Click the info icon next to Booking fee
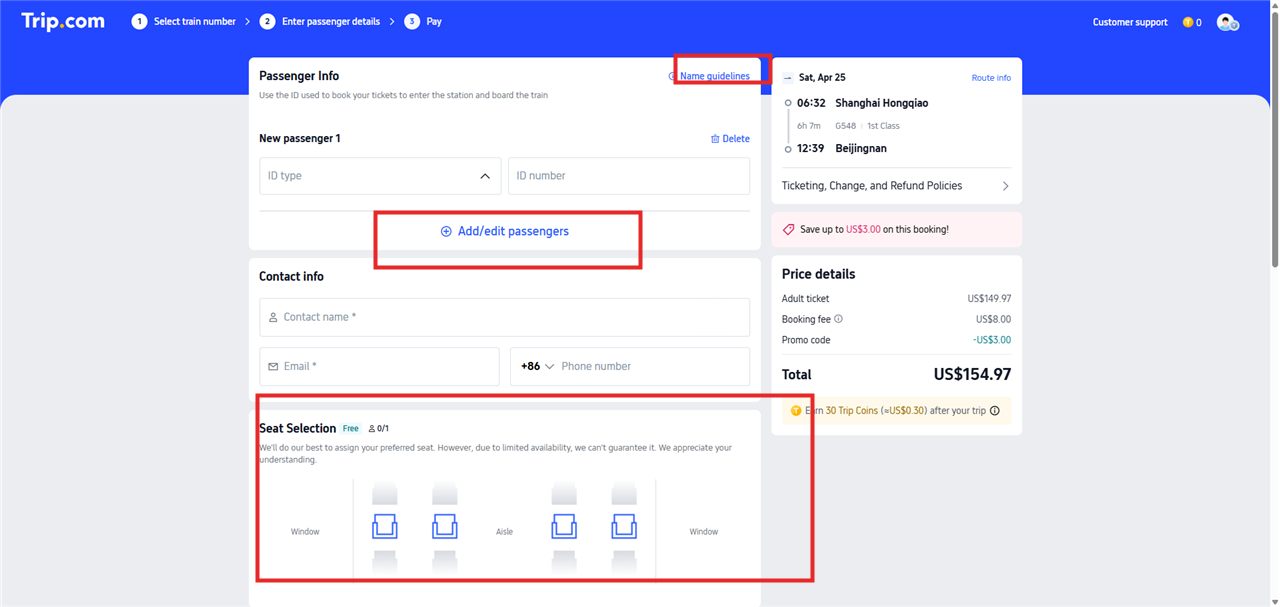 837,319
